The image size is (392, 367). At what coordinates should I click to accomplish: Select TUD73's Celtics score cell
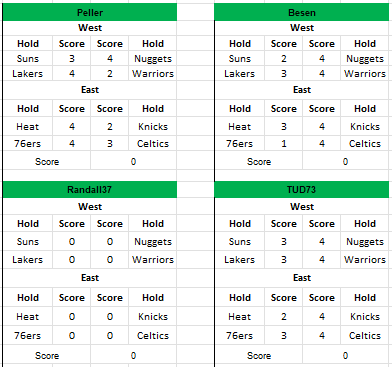[322, 335]
